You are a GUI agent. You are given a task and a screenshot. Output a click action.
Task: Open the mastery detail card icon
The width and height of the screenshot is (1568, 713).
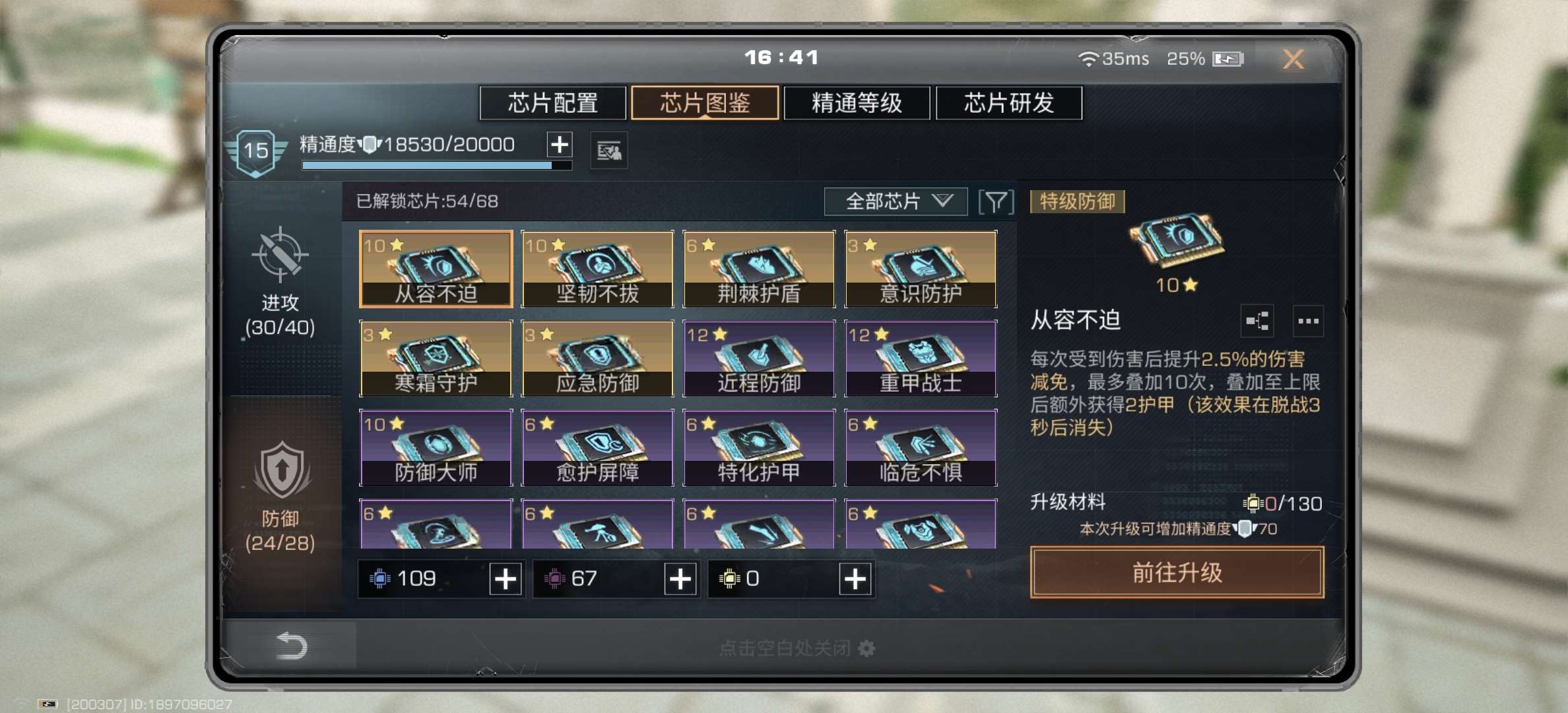608,151
